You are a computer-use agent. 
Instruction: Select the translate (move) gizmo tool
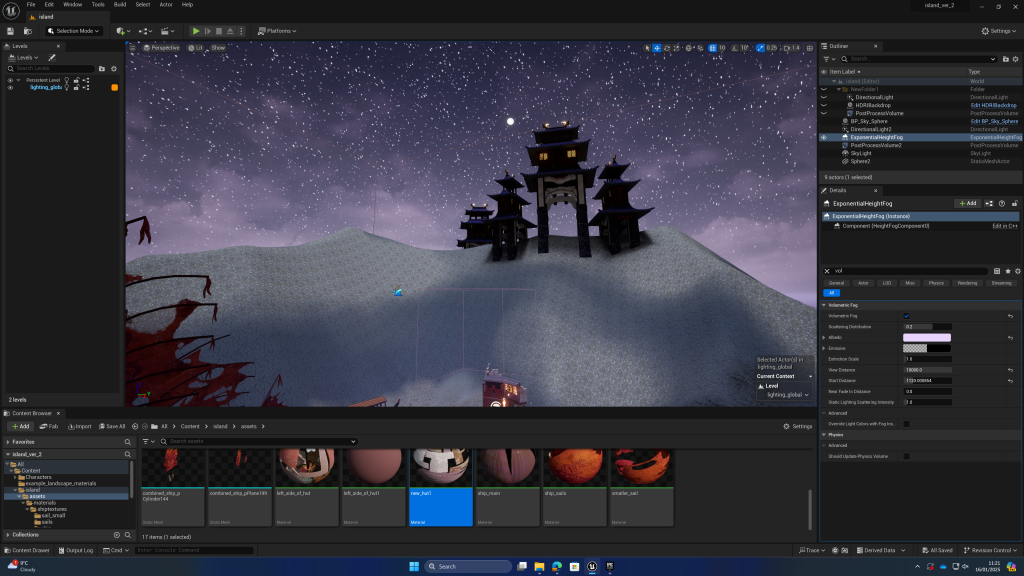coord(658,48)
